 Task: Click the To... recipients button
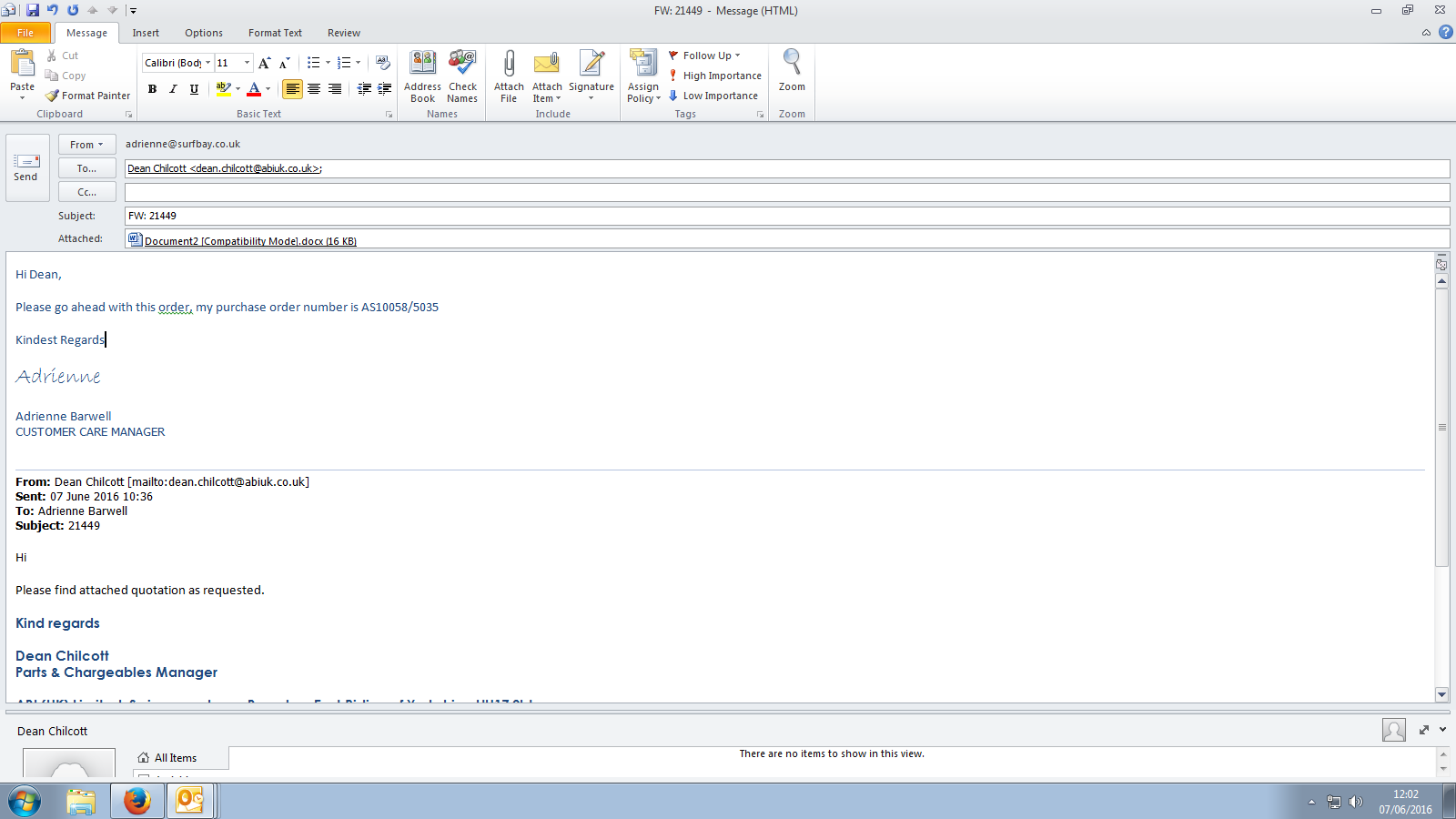coord(86,168)
